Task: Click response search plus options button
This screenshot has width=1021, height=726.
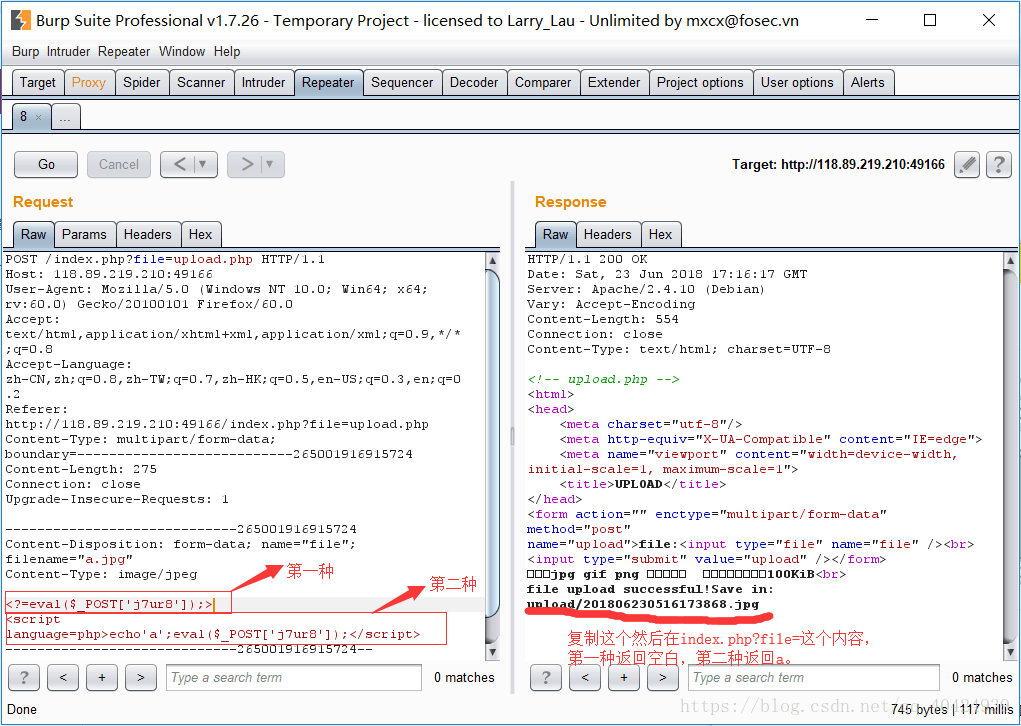Action: tap(624, 677)
